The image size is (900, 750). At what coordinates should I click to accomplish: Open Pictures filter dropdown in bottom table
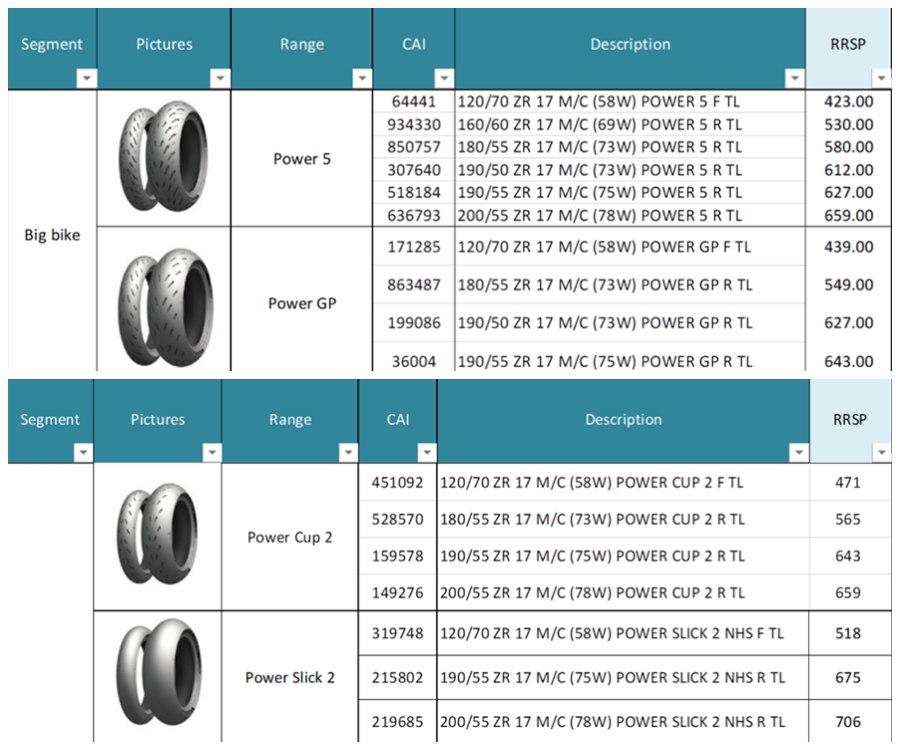point(212,453)
